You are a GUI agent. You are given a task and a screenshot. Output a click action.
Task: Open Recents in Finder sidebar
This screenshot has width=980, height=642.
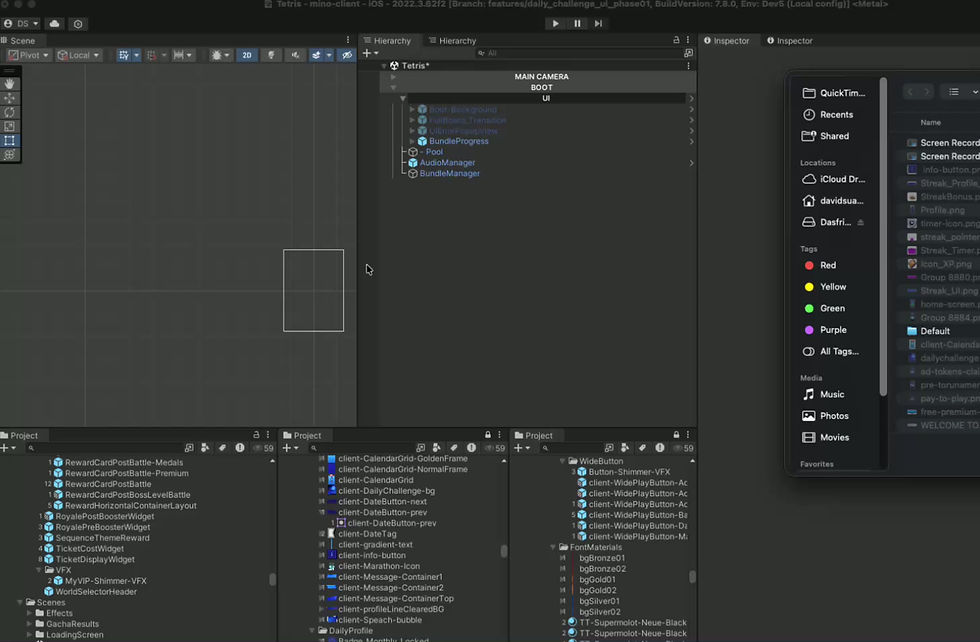[836, 114]
